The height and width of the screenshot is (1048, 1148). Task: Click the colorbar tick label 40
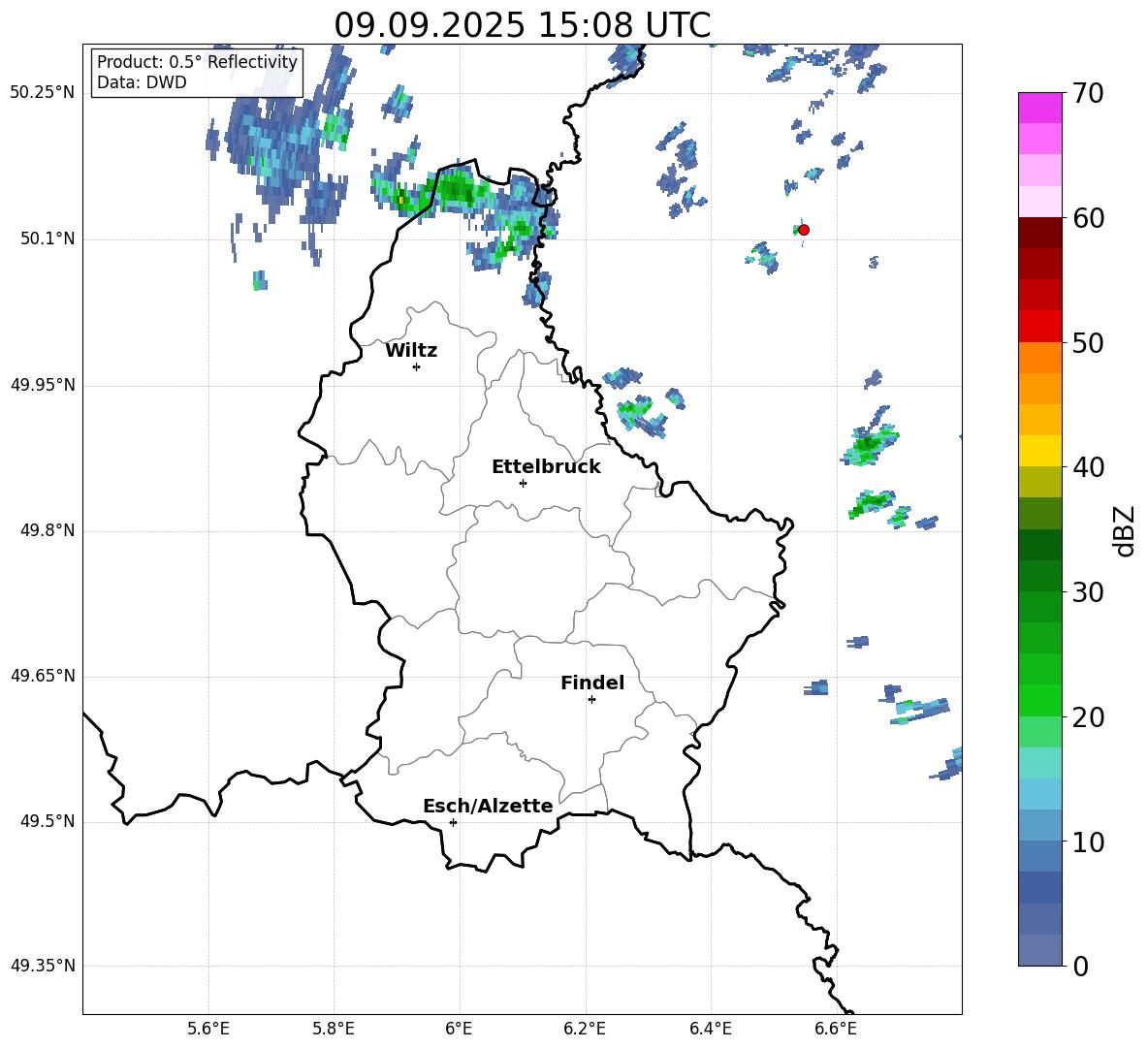pyautogui.click(x=1089, y=467)
